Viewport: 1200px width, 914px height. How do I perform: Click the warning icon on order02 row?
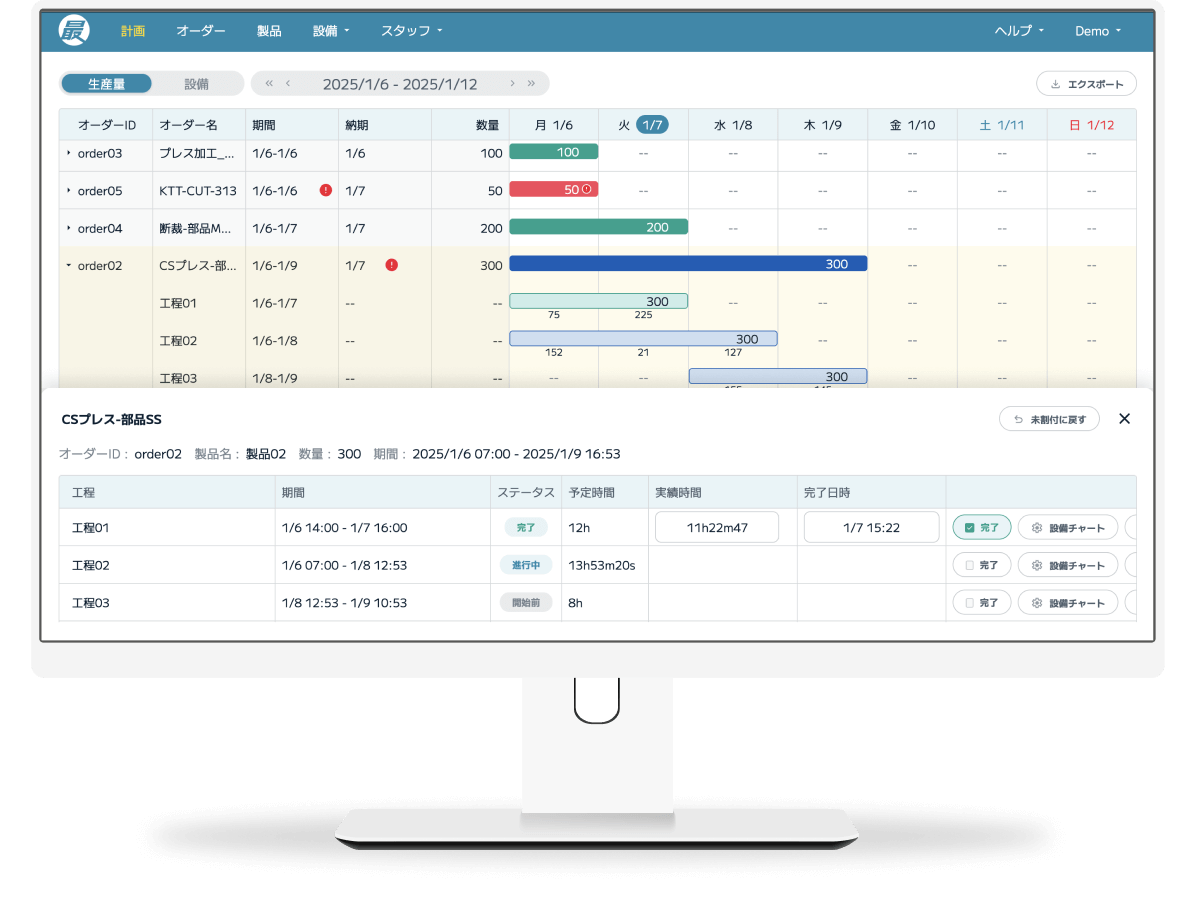pyautogui.click(x=392, y=265)
